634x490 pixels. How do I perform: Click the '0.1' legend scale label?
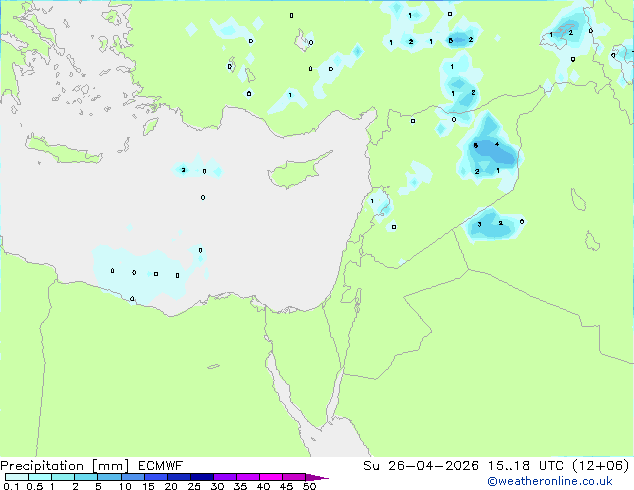pos(11,486)
